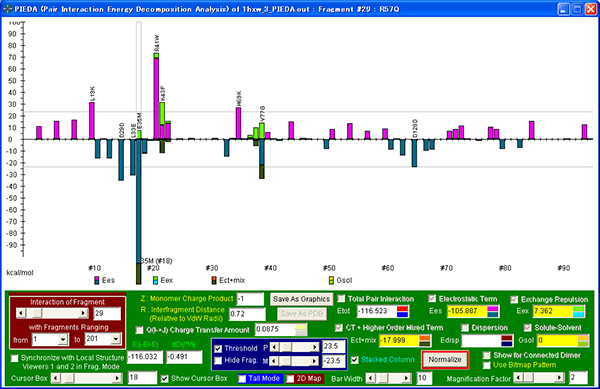Enable Show for Connected Dimer

click(486, 355)
